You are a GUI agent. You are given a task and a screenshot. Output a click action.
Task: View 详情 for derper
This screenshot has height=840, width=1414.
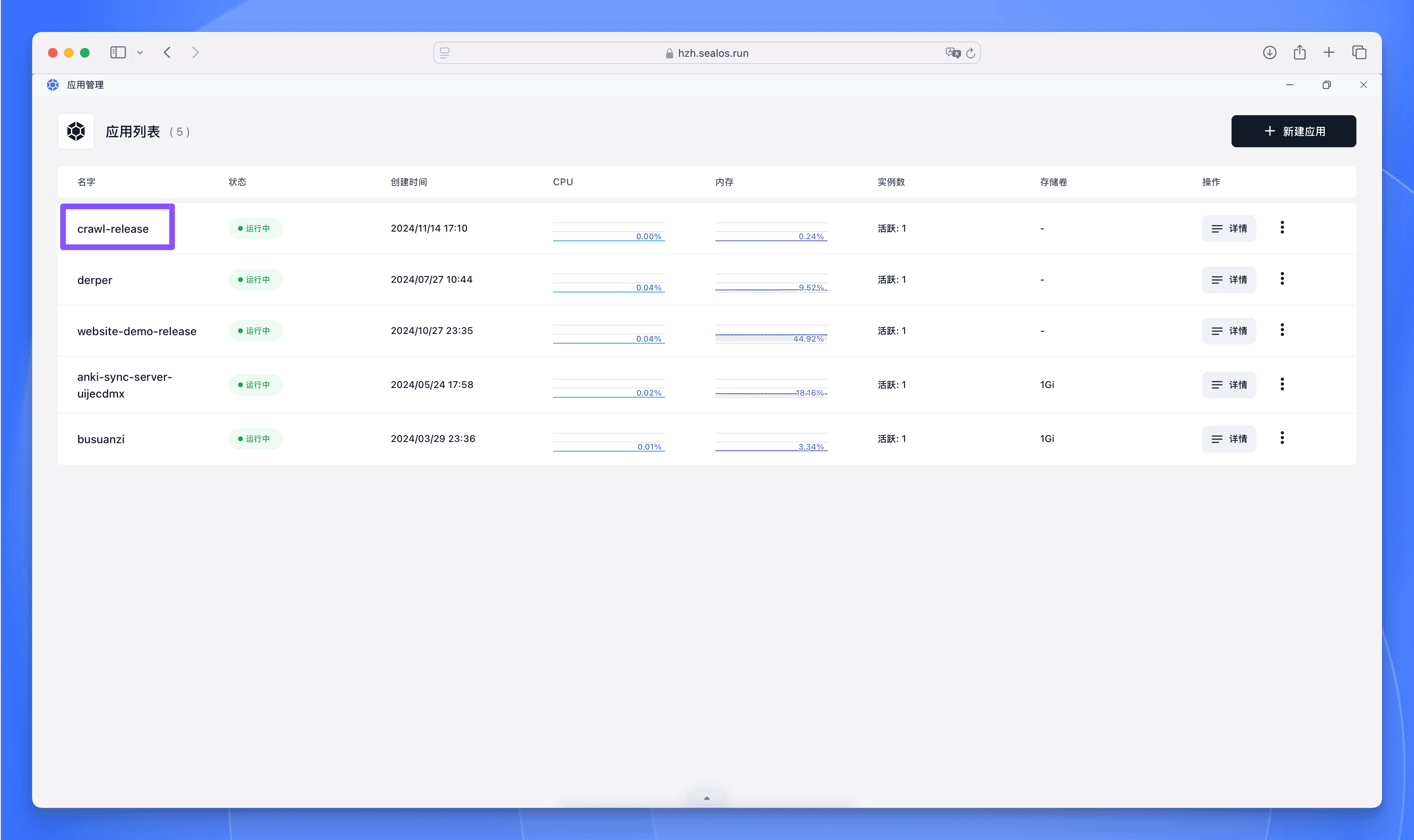[x=1229, y=280]
